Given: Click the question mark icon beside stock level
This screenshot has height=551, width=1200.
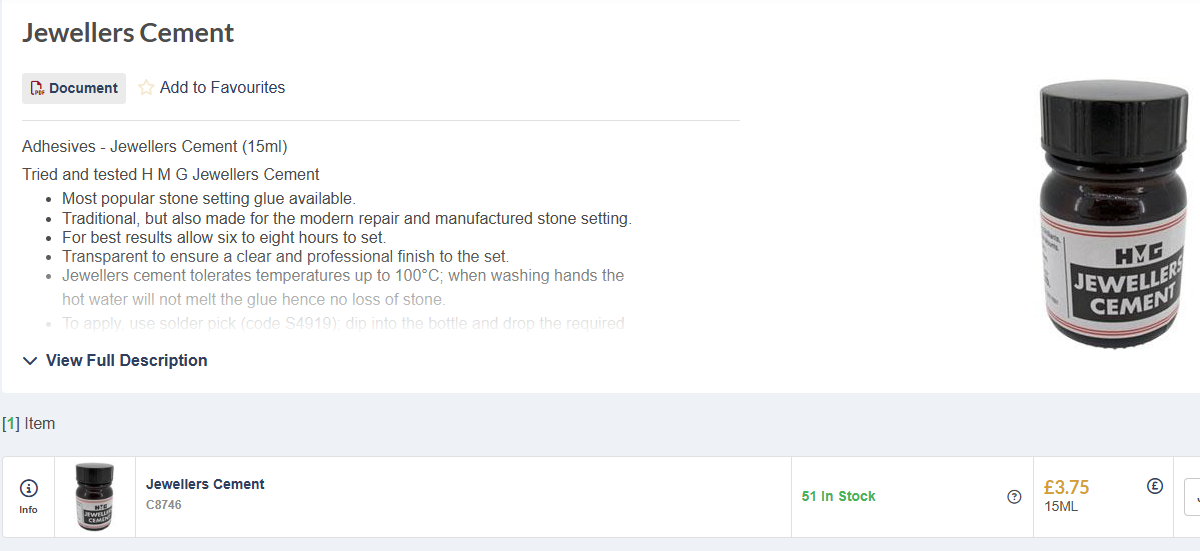Looking at the screenshot, I should pyautogui.click(x=1014, y=497).
